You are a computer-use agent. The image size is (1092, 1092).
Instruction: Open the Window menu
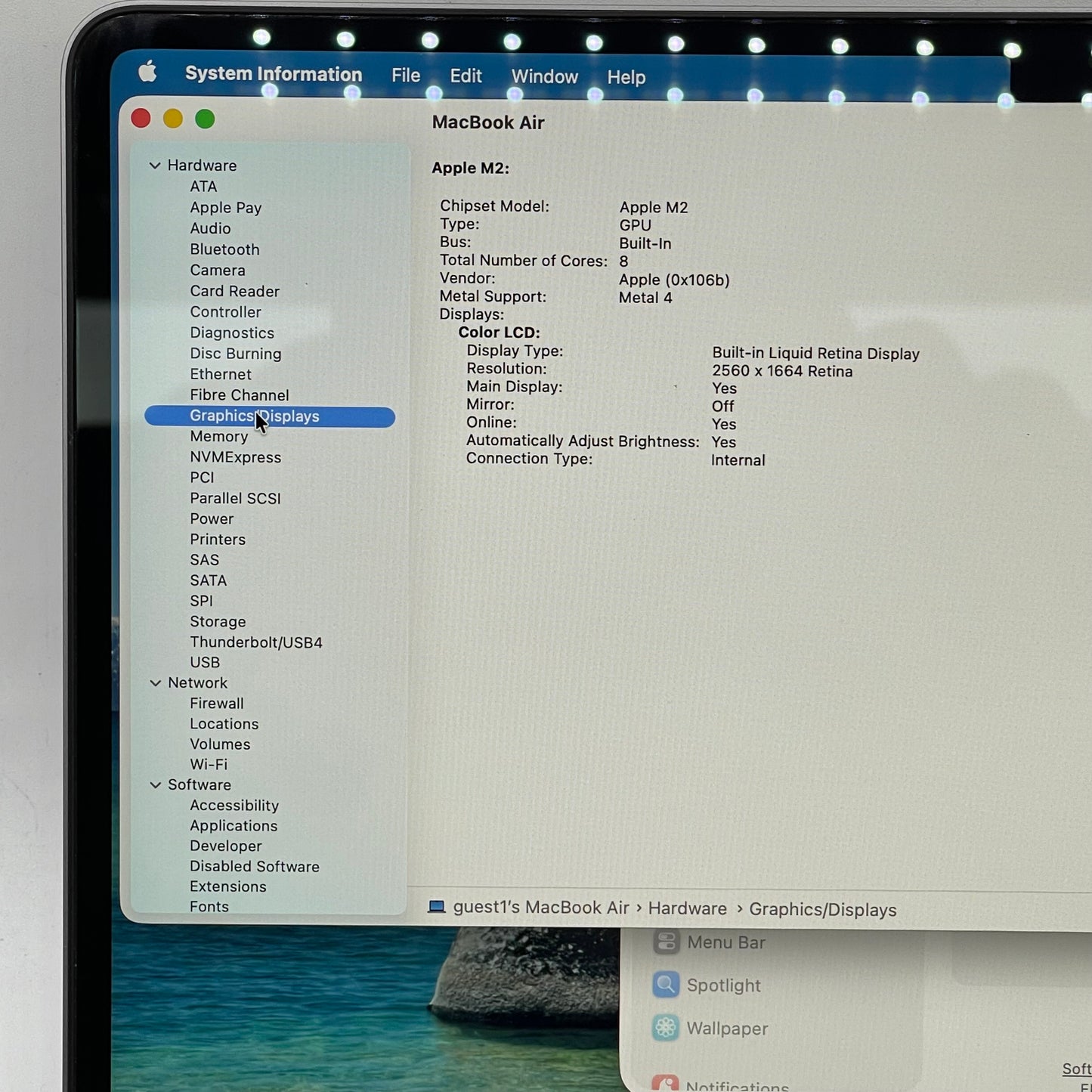pos(545,77)
